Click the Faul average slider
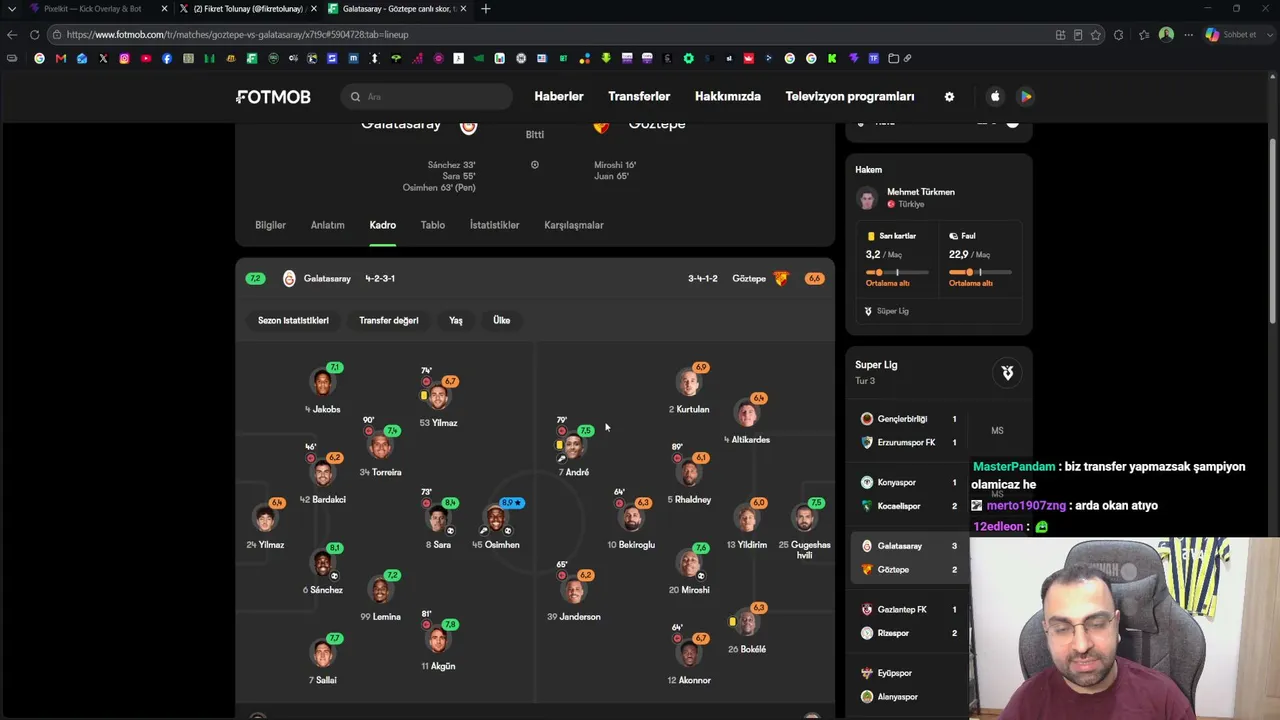 coord(980,272)
